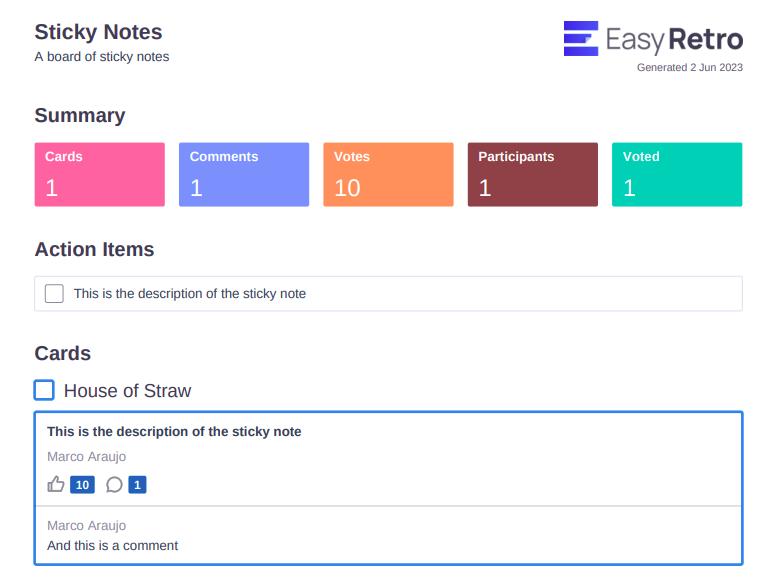Click the card author name Marco Araujo
Screen dimensions: 777x578
click(87, 457)
